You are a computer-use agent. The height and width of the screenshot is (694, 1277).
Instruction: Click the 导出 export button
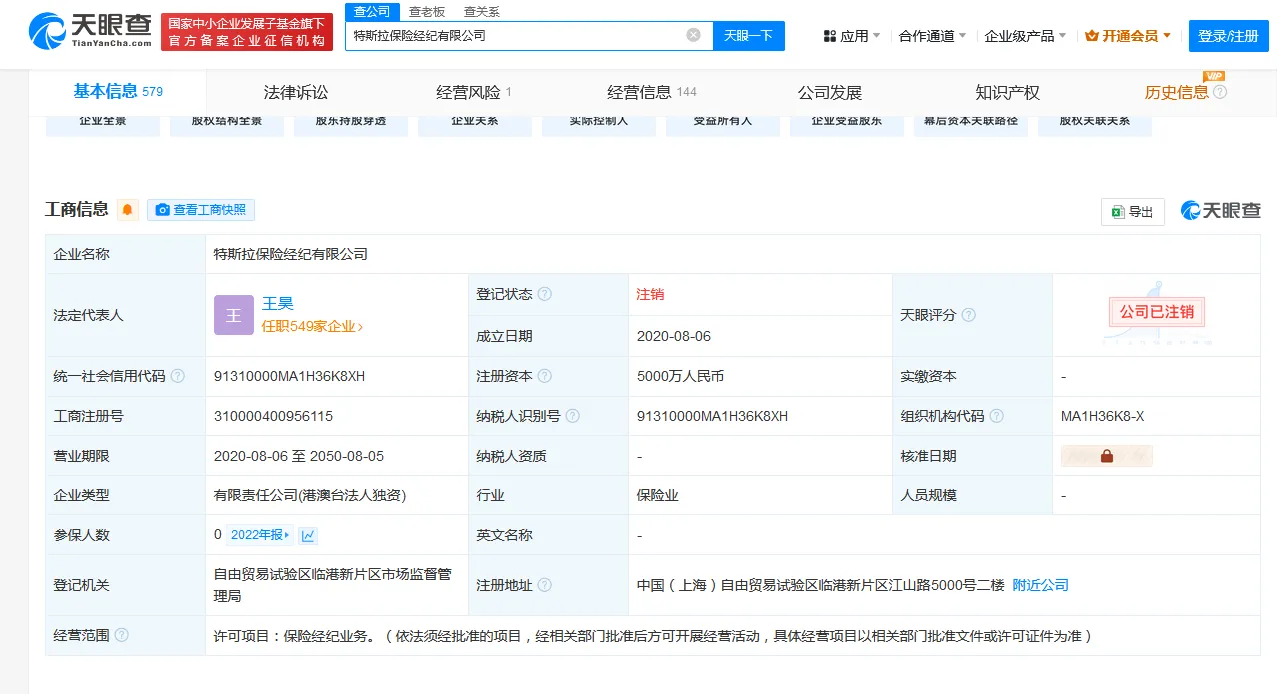click(1133, 212)
